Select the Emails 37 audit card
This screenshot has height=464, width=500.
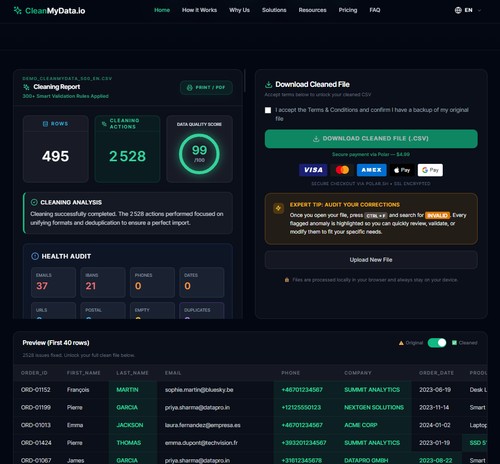coord(53,282)
